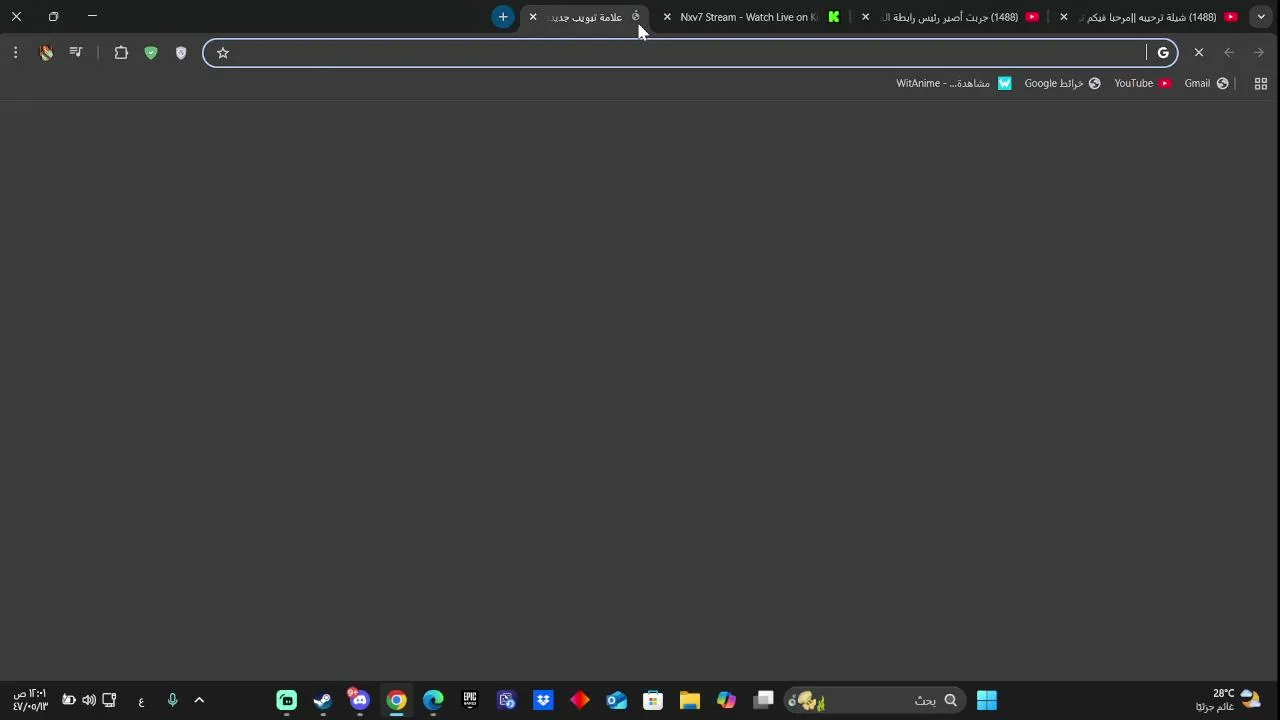
Task: Open a new tab with the plus button
Action: 503,17
